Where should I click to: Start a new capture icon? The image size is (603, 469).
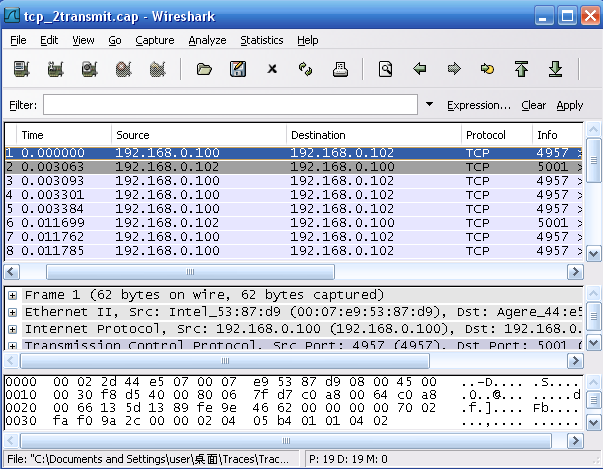pyautogui.click(x=89, y=69)
